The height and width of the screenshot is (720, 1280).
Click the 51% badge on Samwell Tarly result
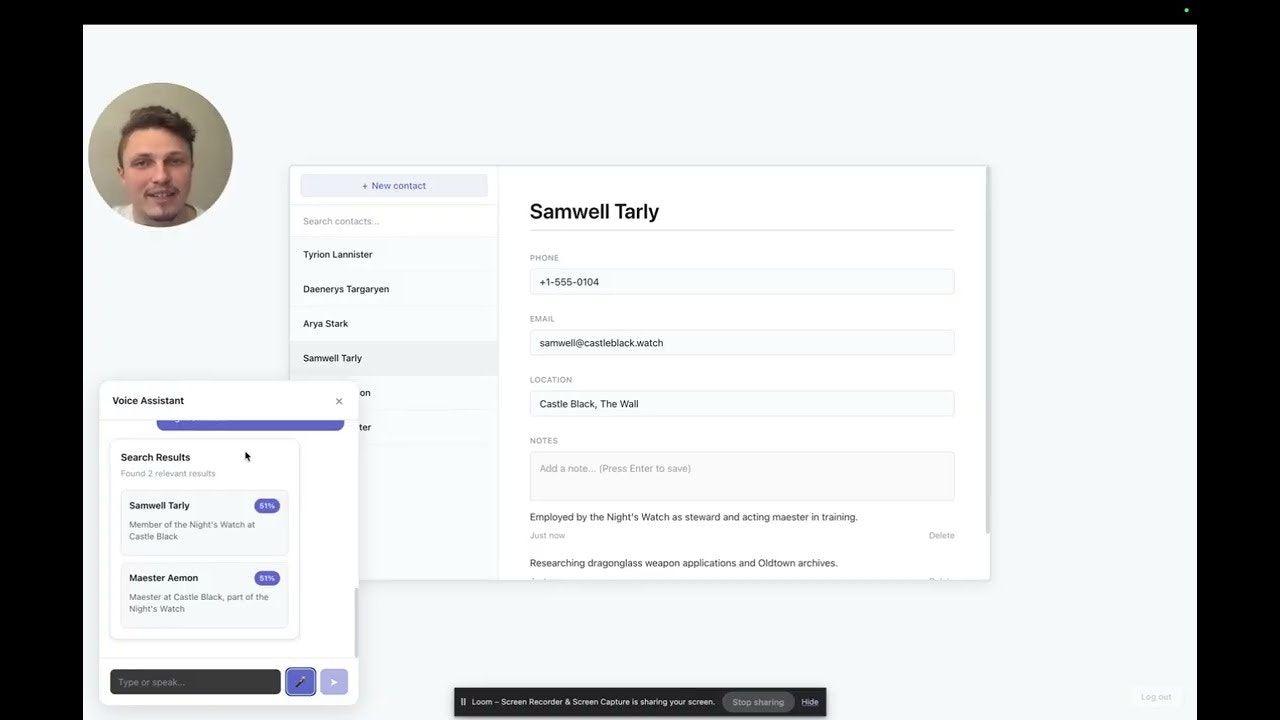pos(267,506)
